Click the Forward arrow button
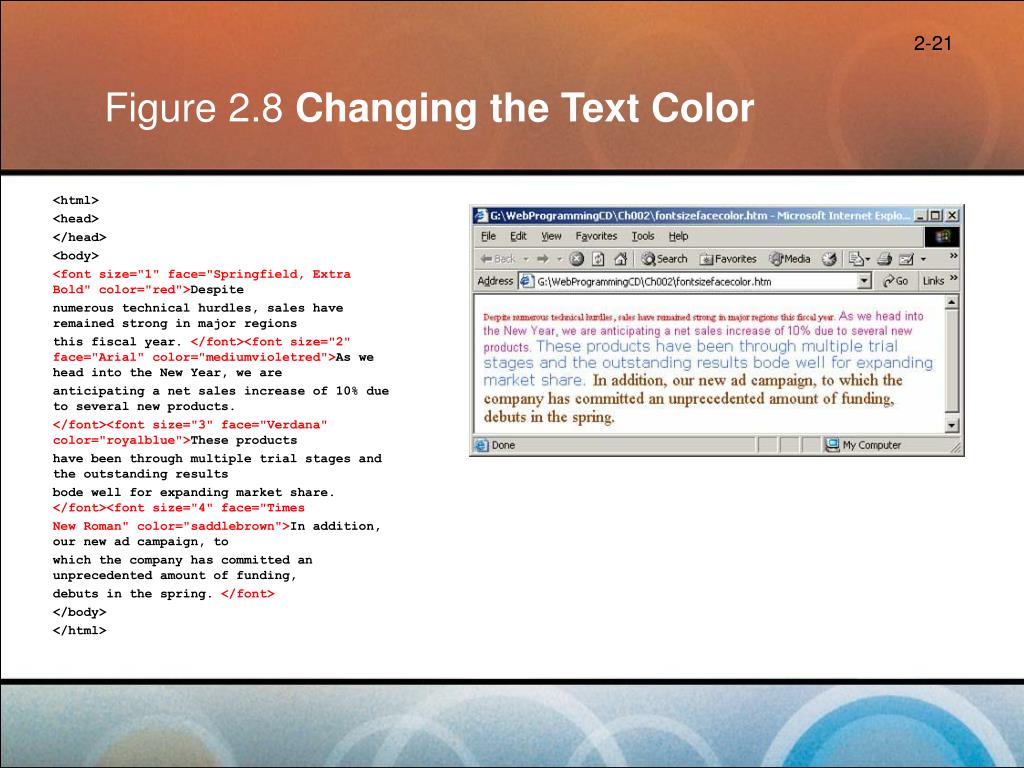The width and height of the screenshot is (1024, 768). click(543, 259)
